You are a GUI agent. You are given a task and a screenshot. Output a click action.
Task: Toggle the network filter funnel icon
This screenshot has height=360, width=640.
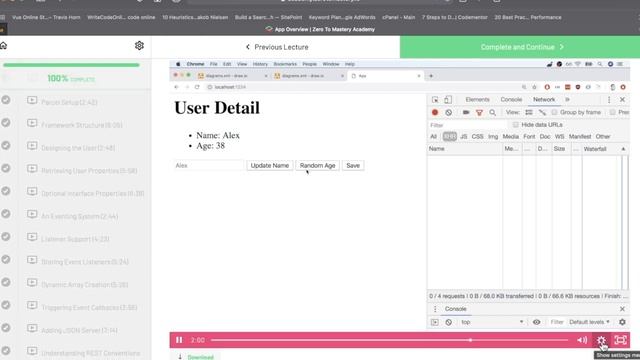[x=479, y=112]
